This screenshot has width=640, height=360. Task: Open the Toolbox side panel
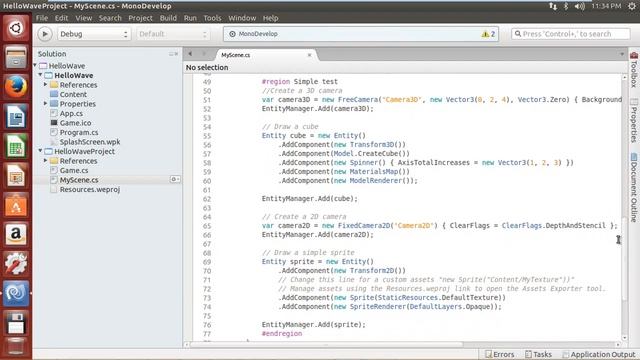634,69
